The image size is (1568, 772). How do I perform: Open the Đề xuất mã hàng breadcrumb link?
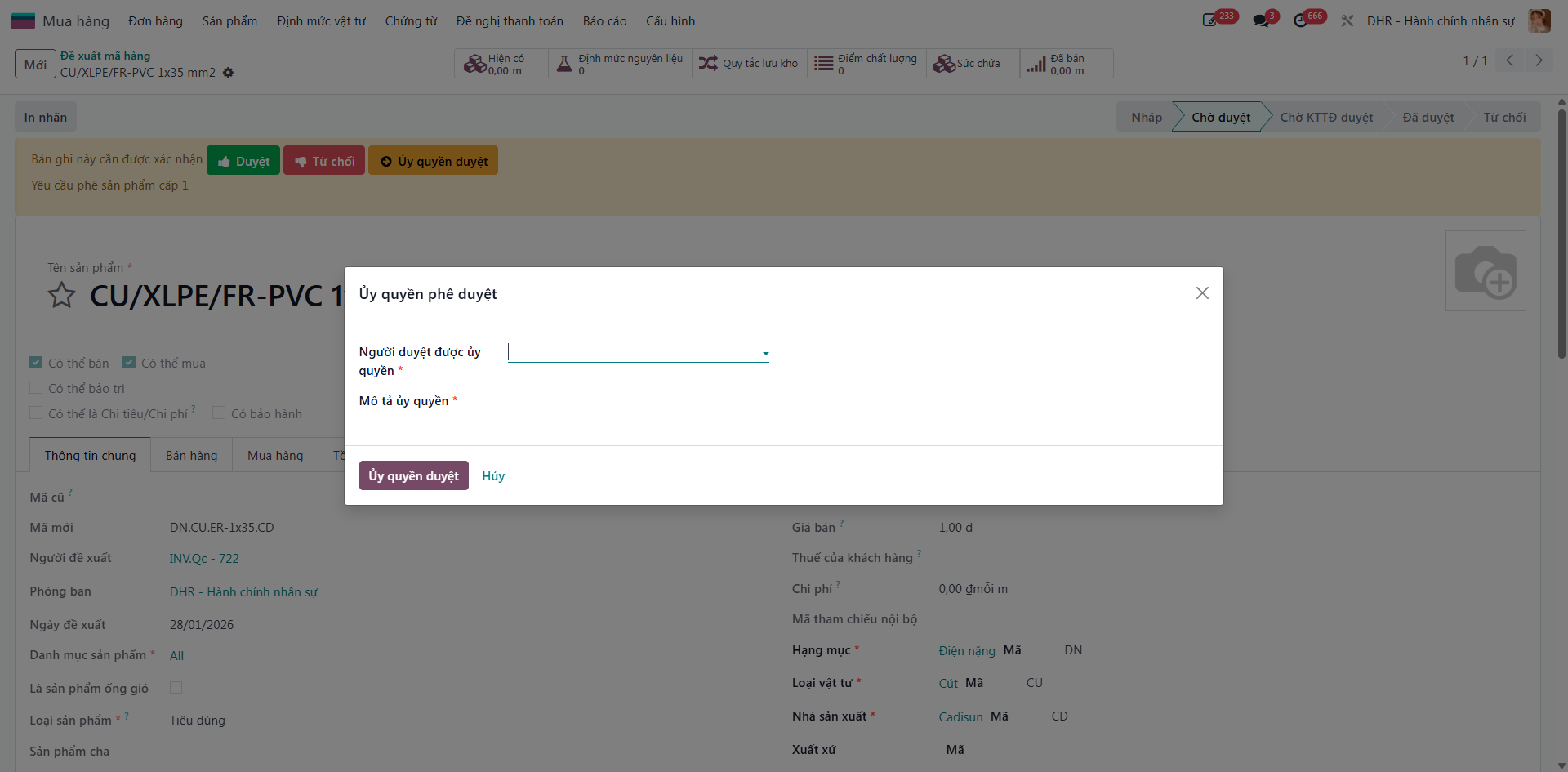pos(105,56)
